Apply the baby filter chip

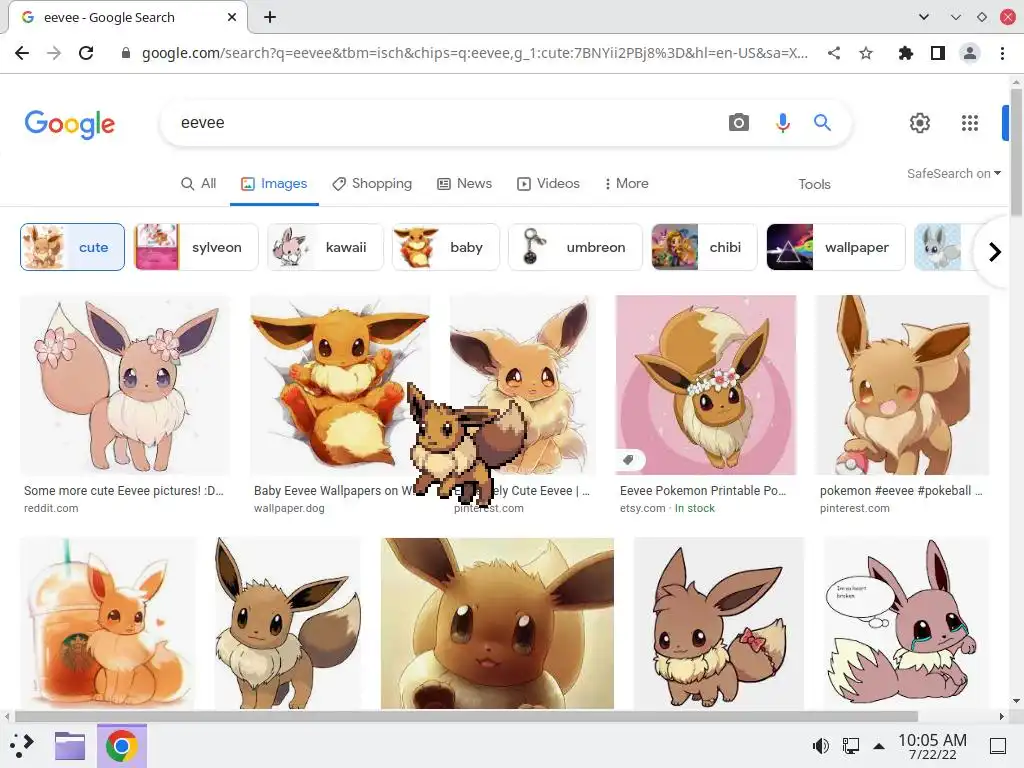[x=446, y=247]
